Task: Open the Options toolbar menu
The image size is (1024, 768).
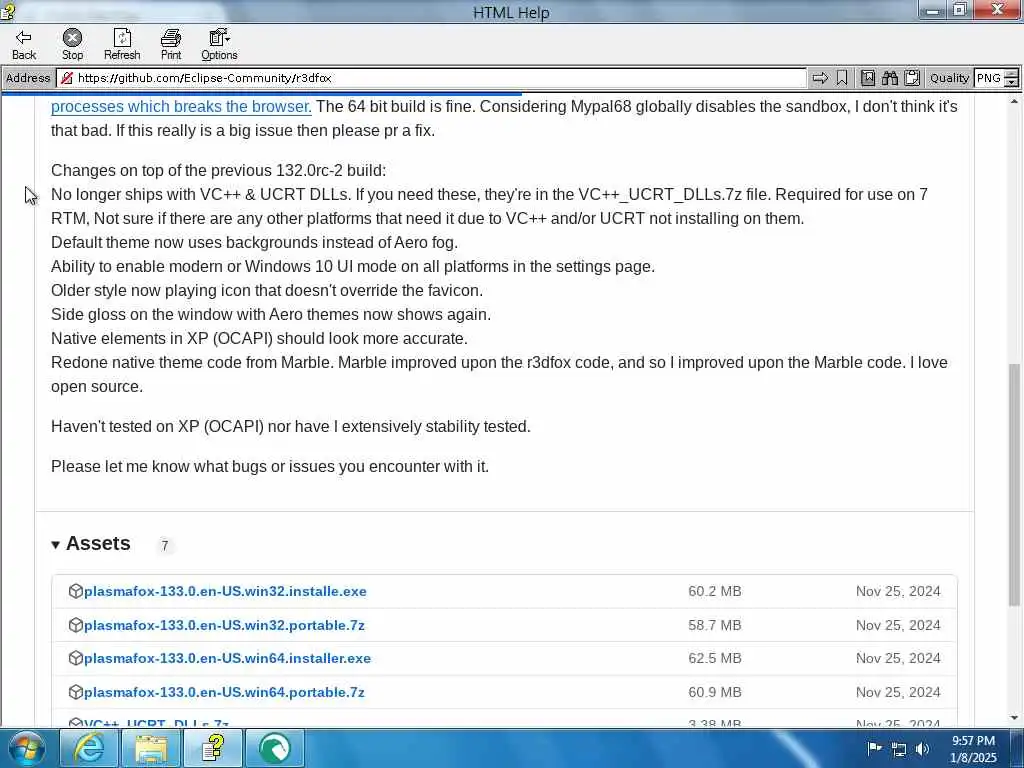Action: [x=219, y=45]
